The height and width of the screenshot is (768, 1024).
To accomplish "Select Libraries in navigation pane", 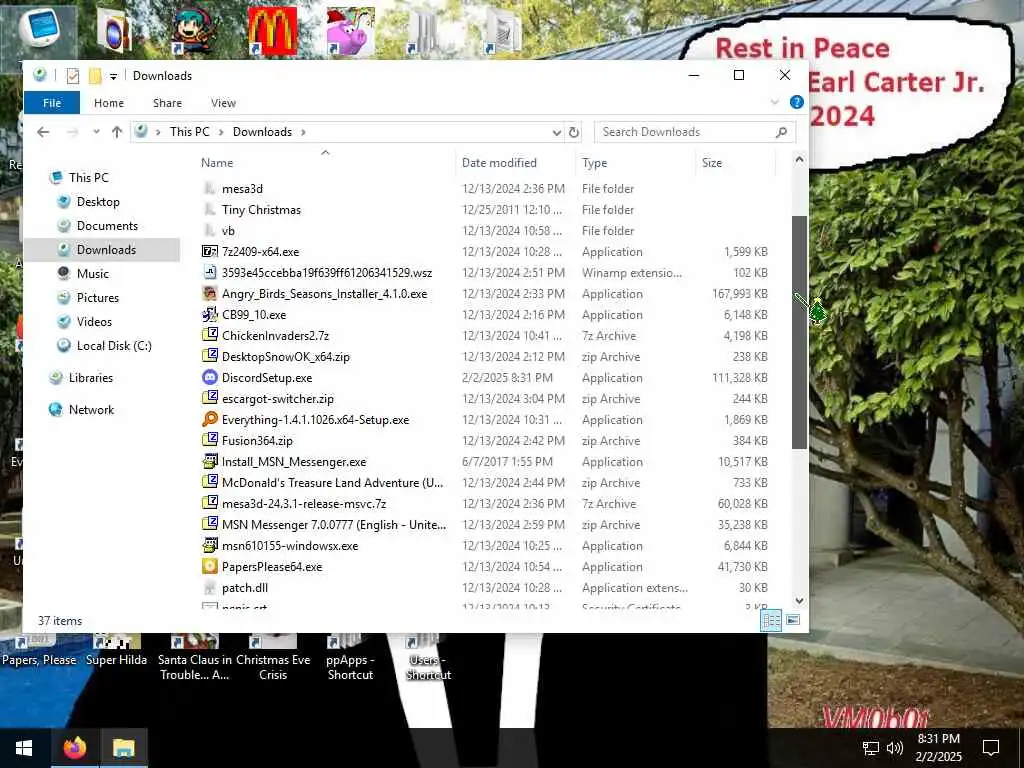I will coord(90,377).
